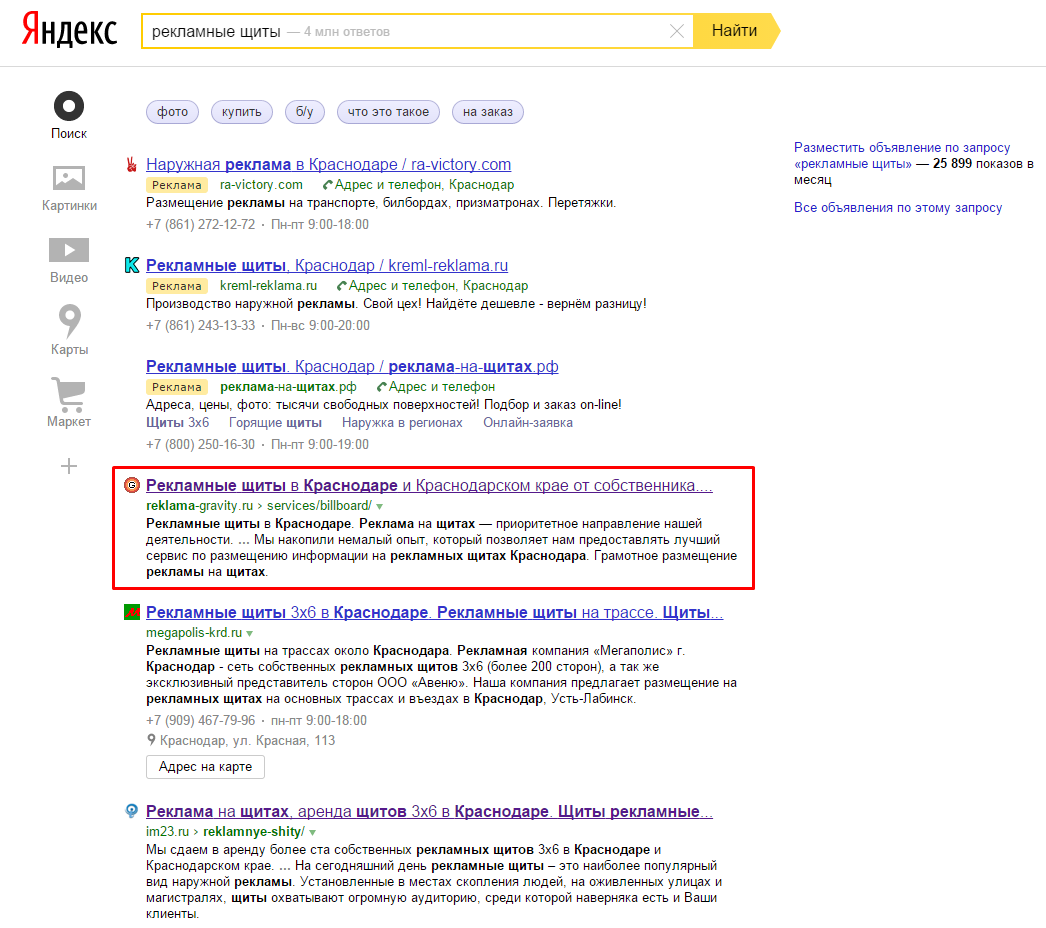The height and width of the screenshot is (928, 1046).
Task: Open Карты from the sidebar
Action: coord(69,330)
